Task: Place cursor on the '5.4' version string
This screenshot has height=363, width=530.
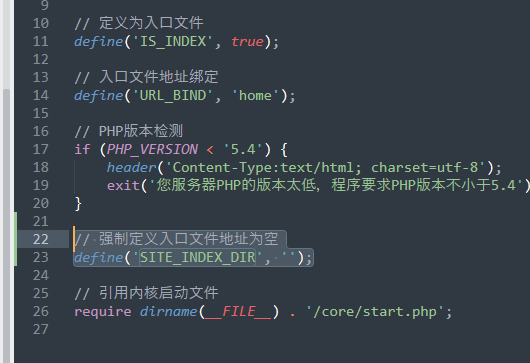Action: pos(243,149)
